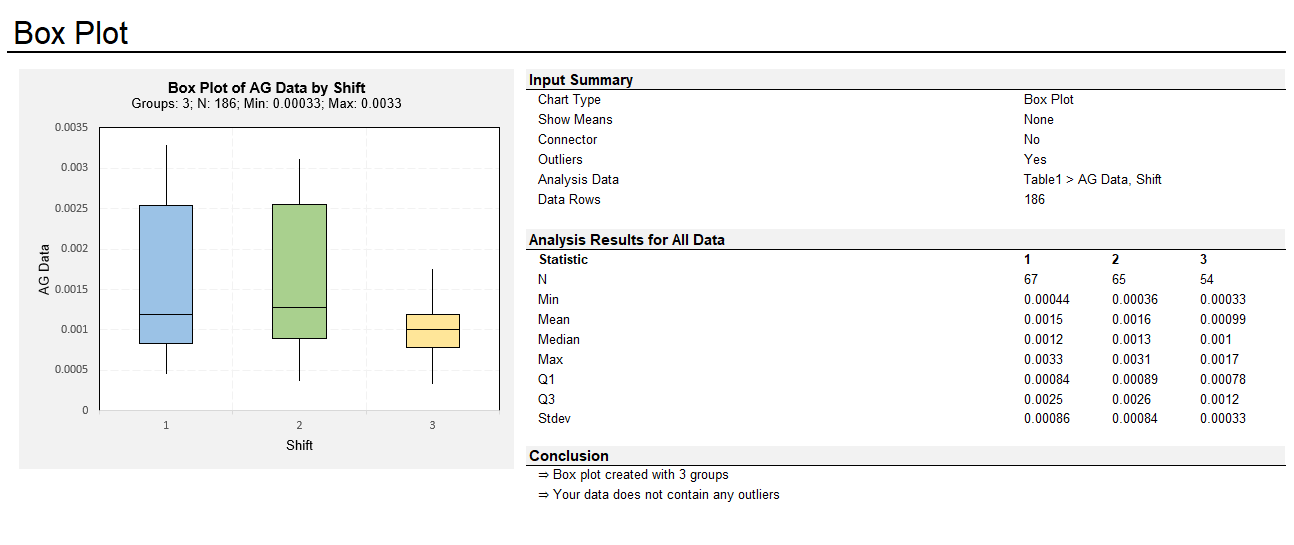Select the 'Show Means' row label
The image size is (1294, 545).
[x=575, y=120]
